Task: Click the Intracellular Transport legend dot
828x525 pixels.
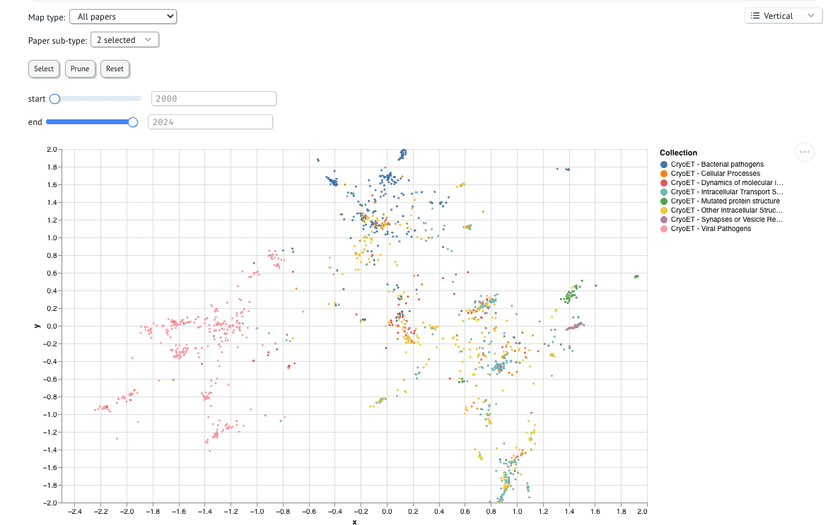Action: point(664,192)
